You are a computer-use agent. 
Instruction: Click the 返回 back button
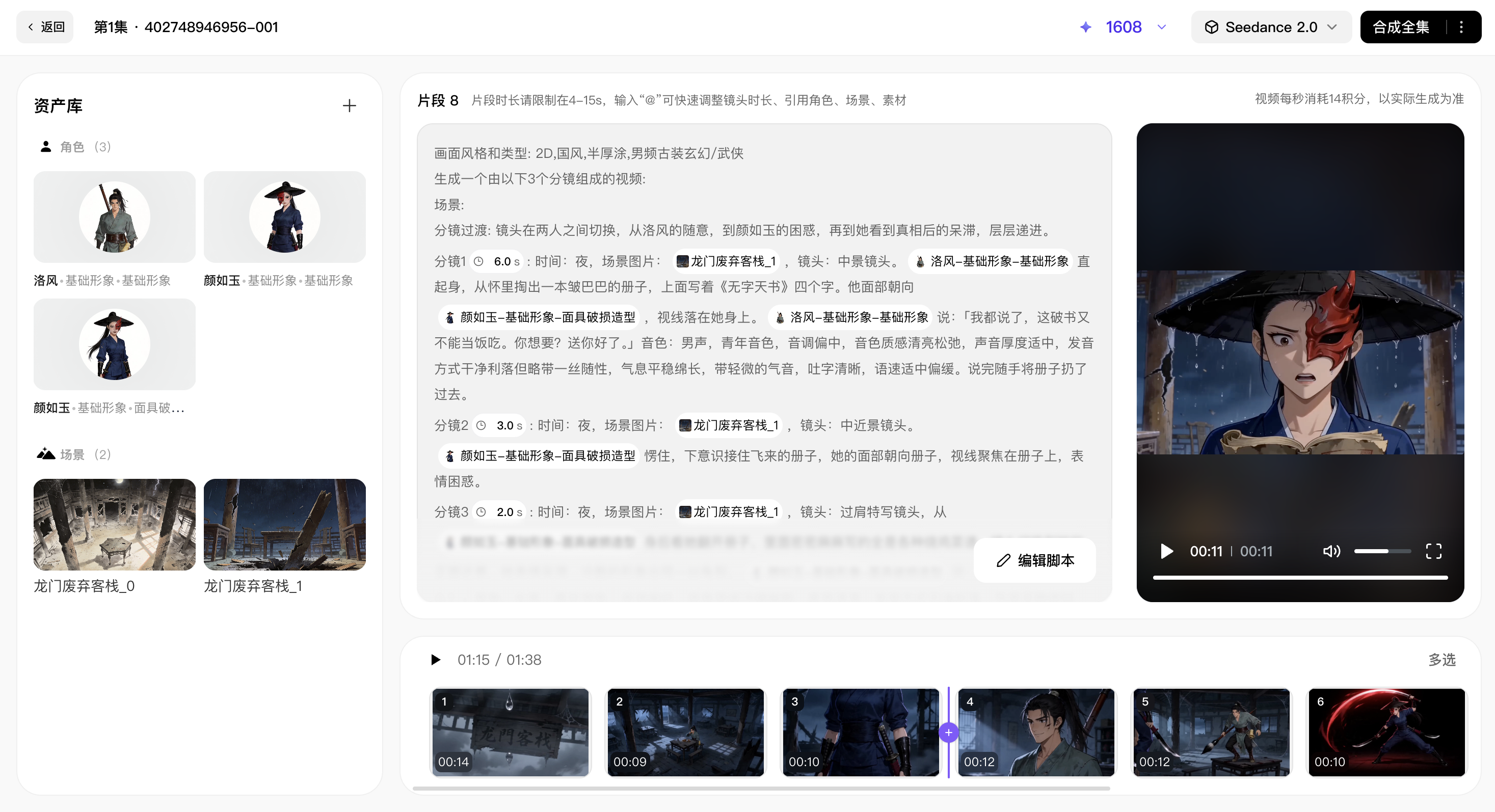[45, 26]
